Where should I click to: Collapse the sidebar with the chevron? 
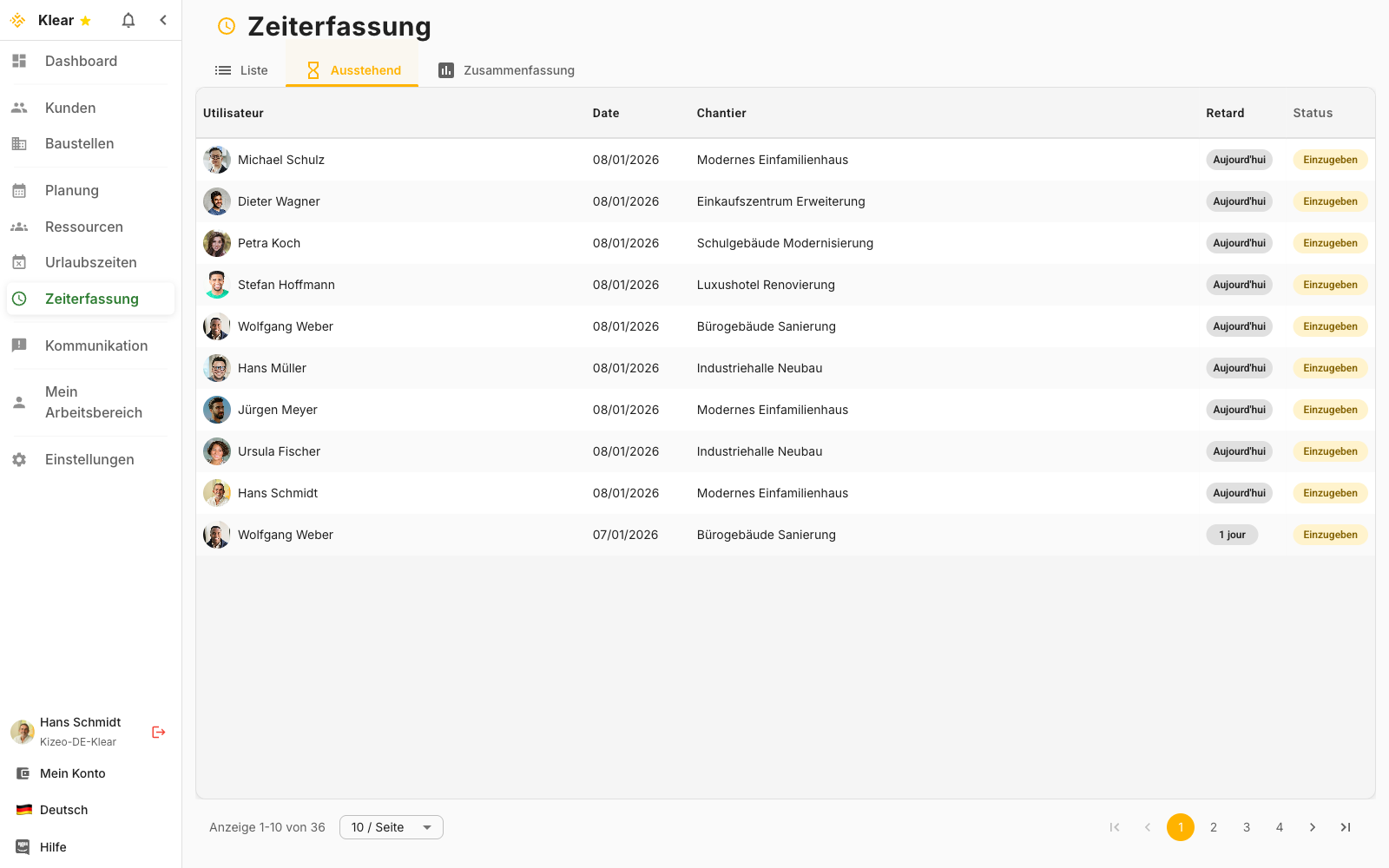coord(163,20)
